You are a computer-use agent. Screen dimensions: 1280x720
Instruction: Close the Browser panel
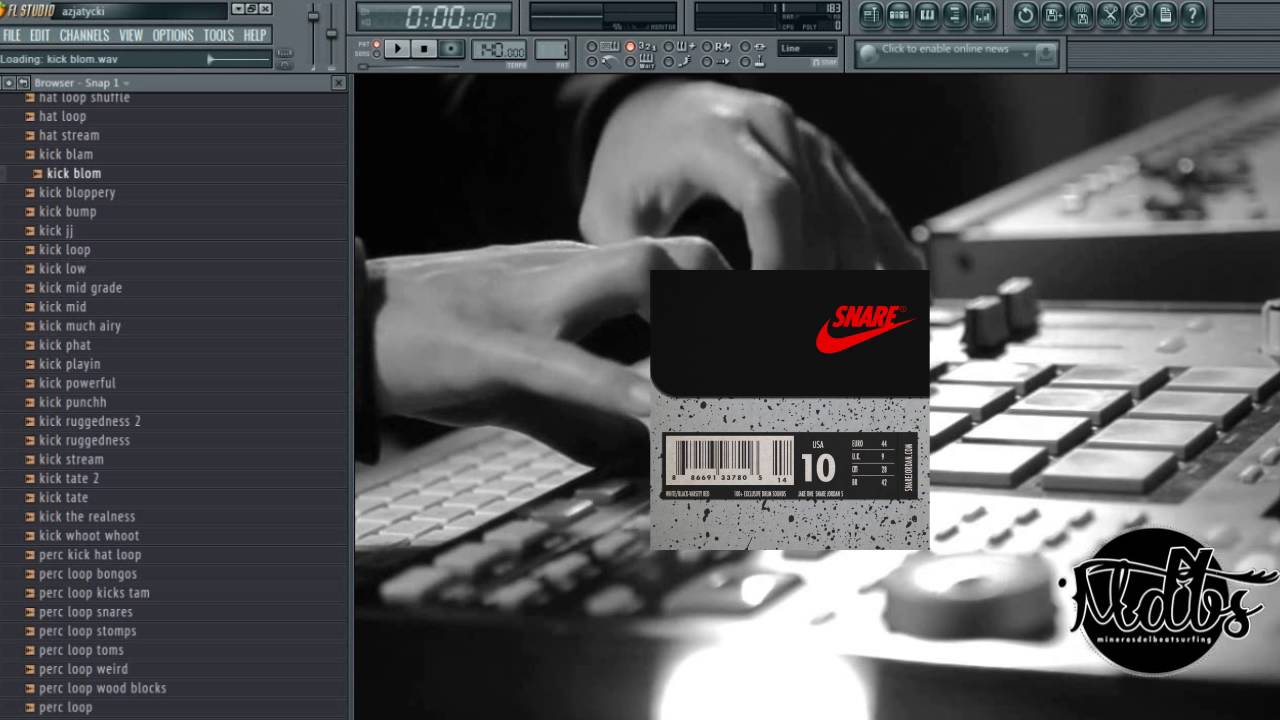339,83
